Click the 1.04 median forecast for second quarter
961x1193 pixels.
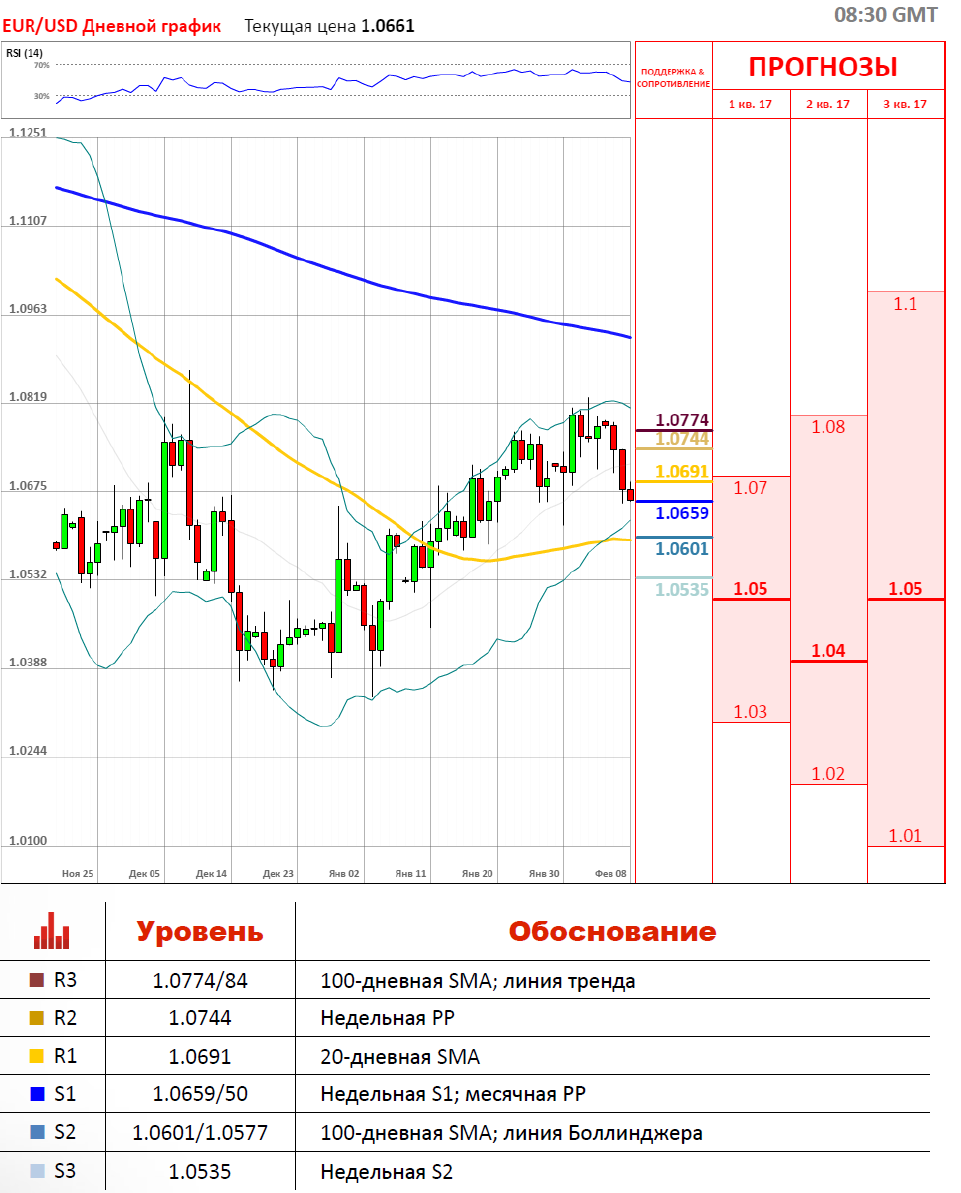click(828, 651)
